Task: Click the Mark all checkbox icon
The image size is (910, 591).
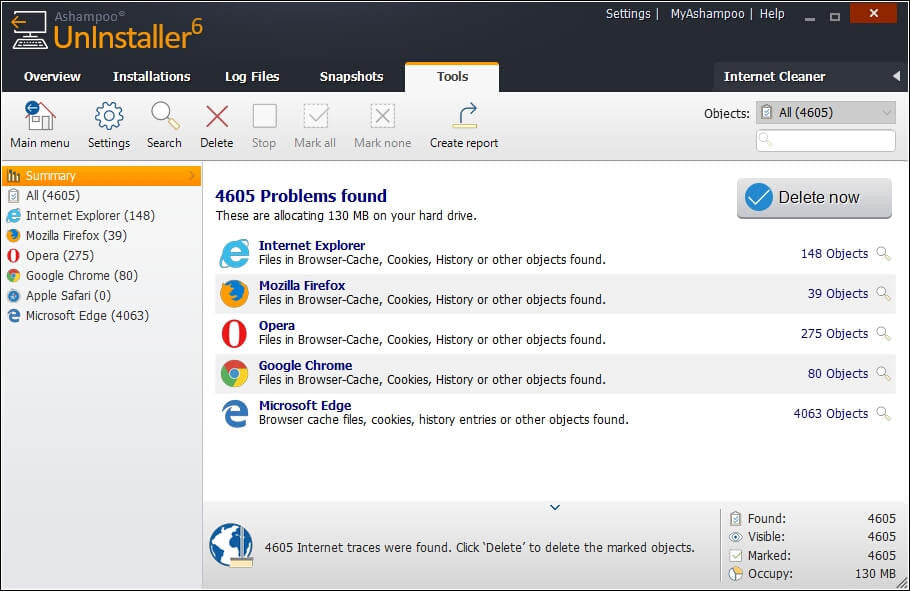Action: point(315,117)
